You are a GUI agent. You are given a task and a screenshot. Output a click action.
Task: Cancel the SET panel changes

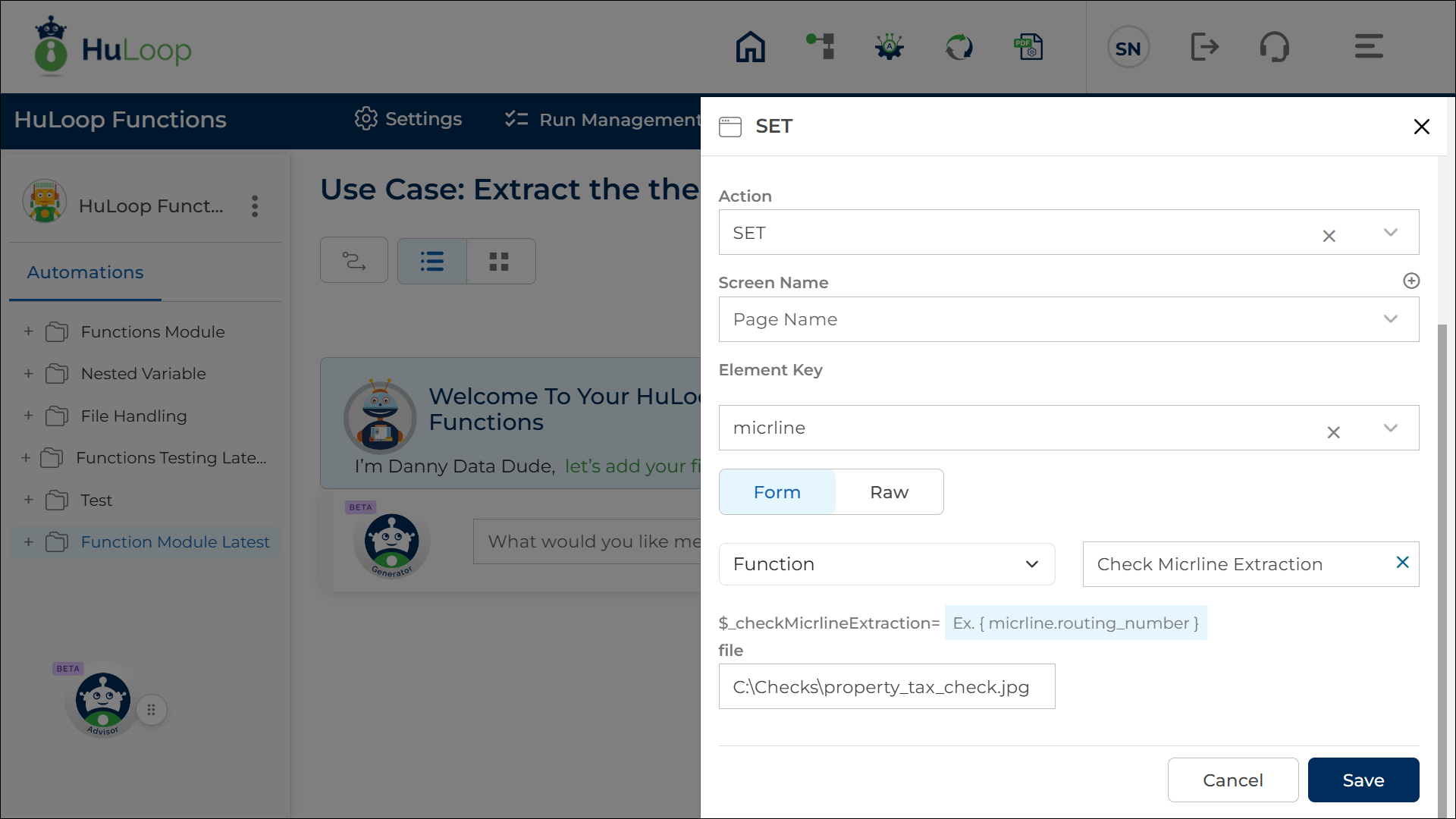pyautogui.click(x=1233, y=780)
